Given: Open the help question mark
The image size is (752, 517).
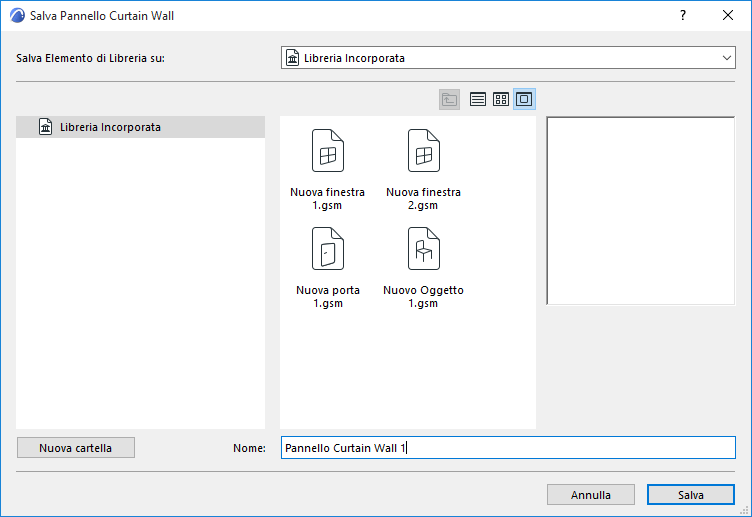Looking at the screenshot, I should 683,15.
